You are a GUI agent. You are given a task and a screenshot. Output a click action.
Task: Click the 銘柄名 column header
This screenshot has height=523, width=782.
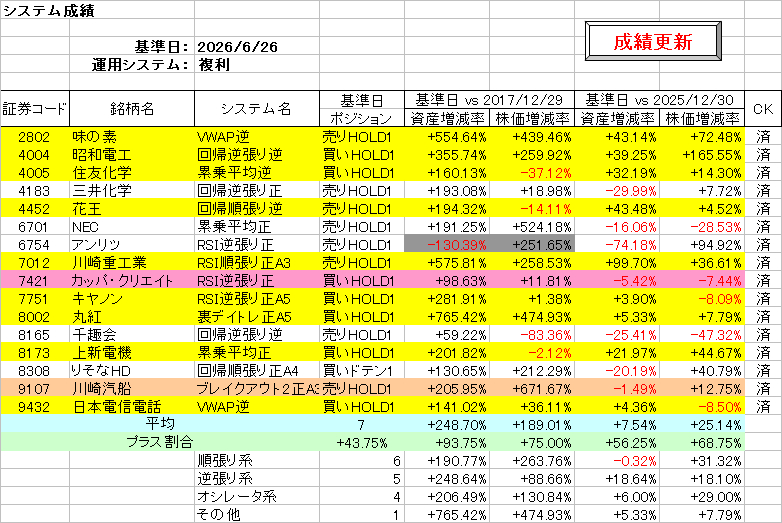tap(132, 109)
